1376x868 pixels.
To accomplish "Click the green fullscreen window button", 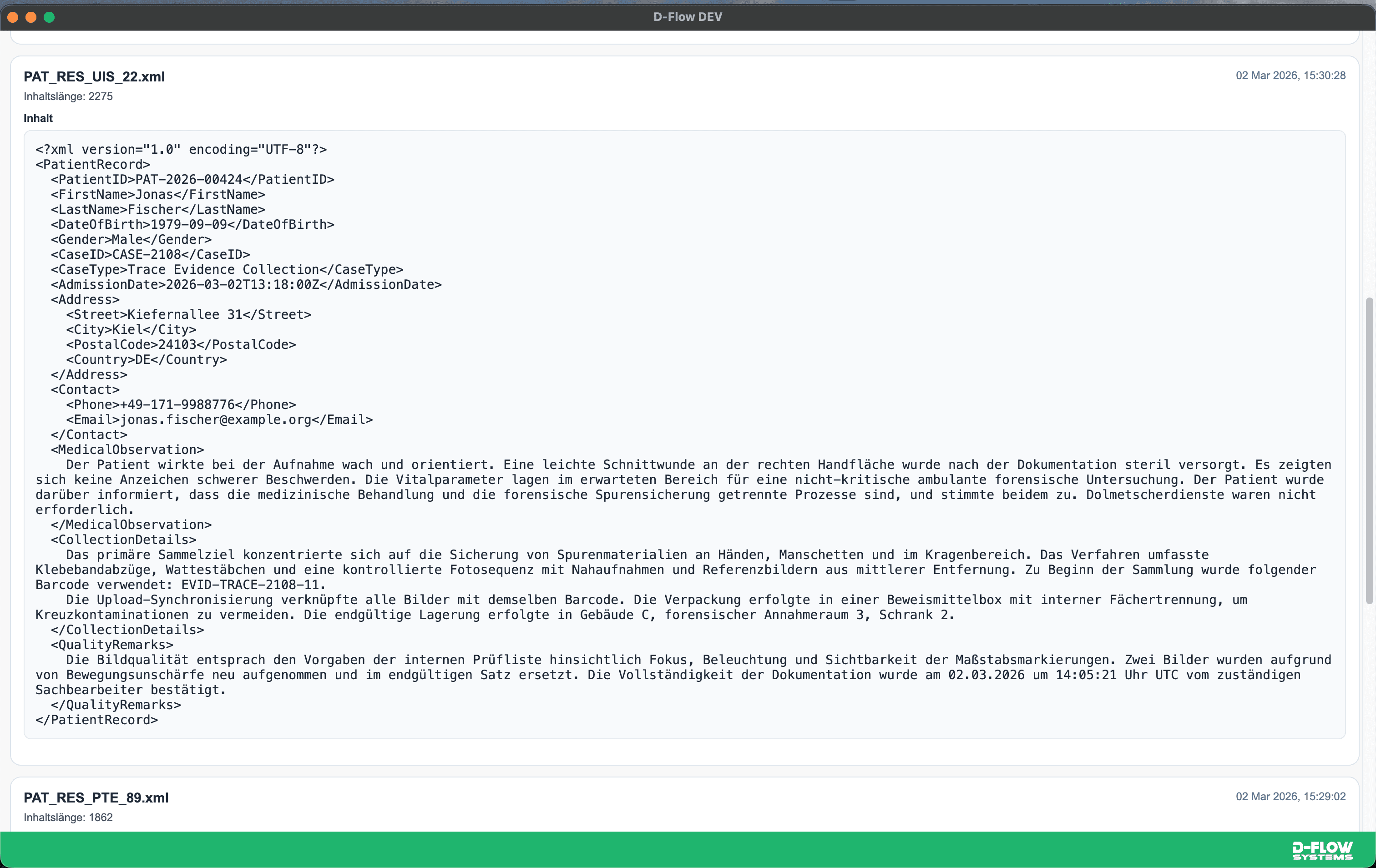I will [x=49, y=17].
